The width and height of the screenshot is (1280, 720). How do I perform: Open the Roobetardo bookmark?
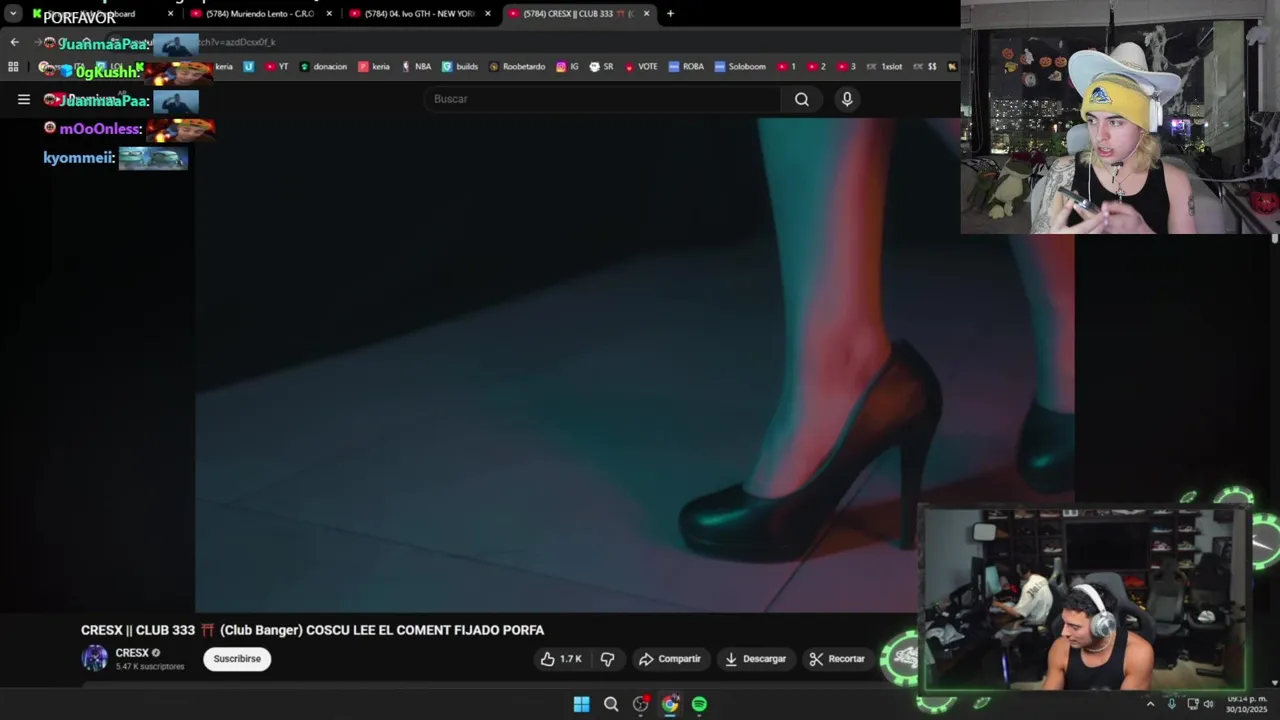[x=517, y=67]
